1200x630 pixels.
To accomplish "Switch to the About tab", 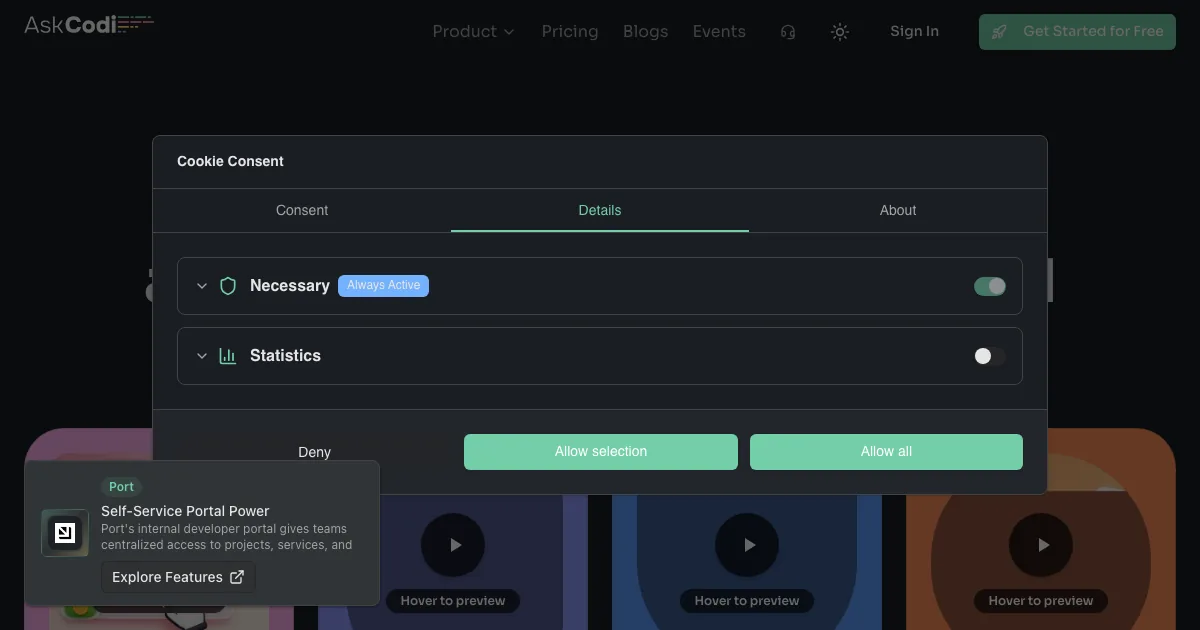I will [897, 210].
